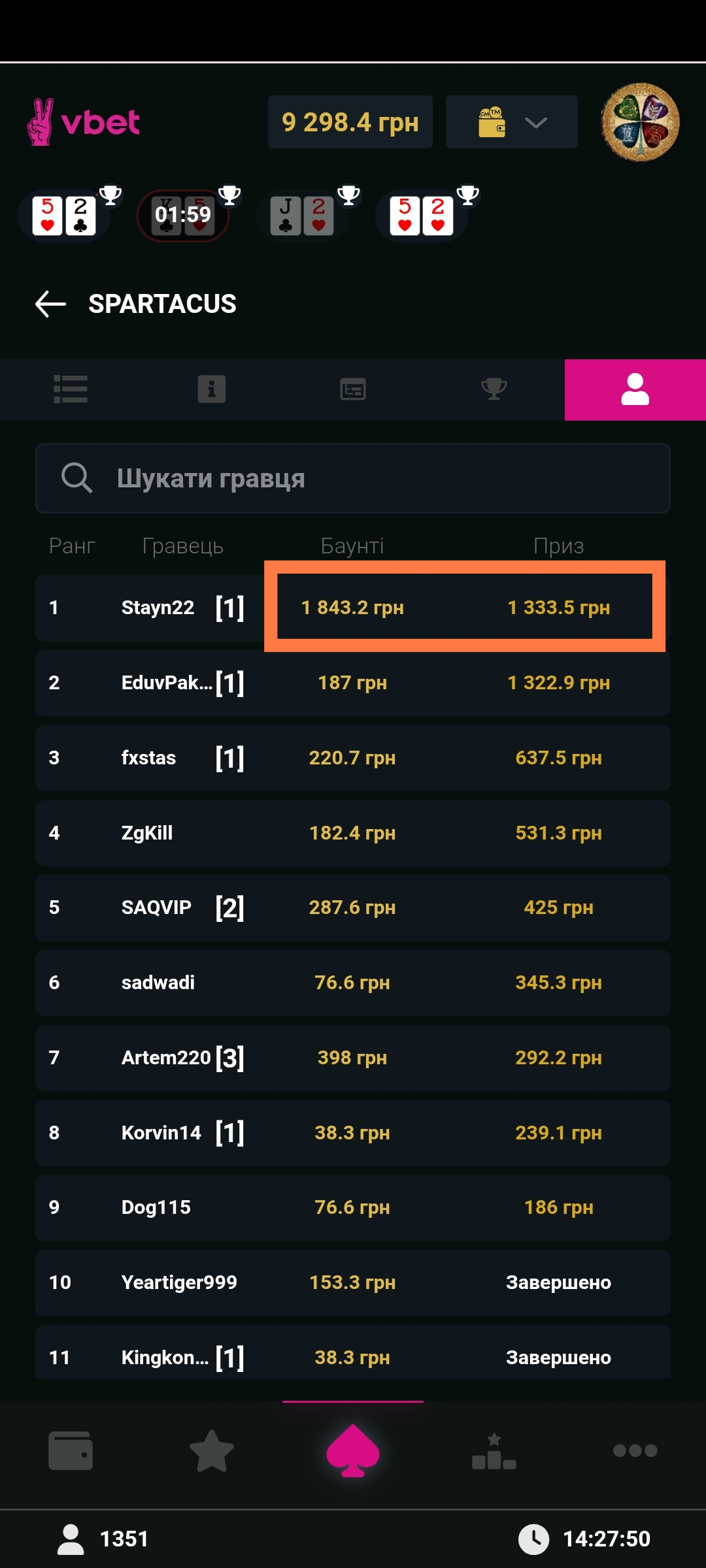This screenshot has height=1568, width=706.
Task: Open the leaderboard podium icon
Action: click(494, 1451)
